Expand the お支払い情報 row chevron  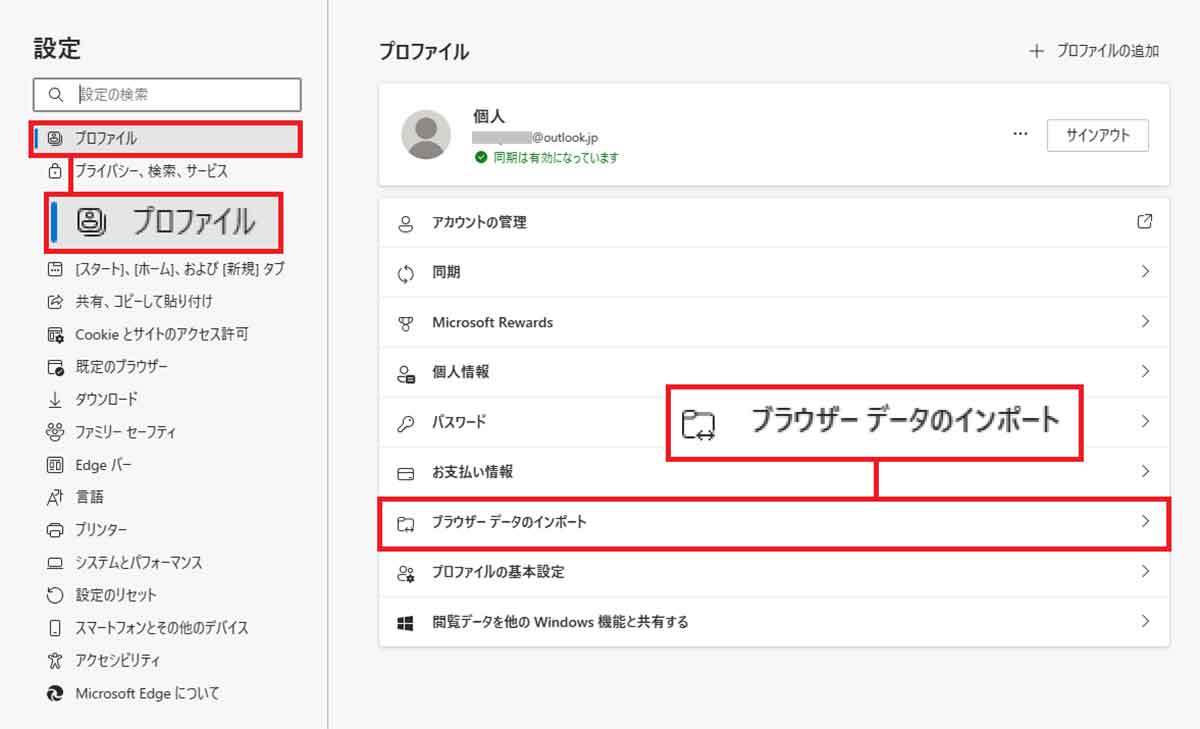coord(1145,472)
